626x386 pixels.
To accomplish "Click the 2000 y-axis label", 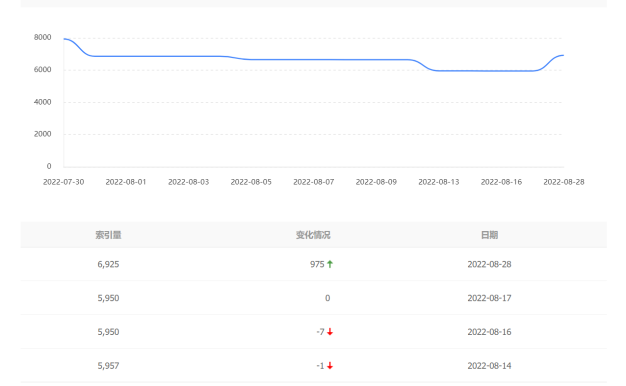I will click(42, 134).
